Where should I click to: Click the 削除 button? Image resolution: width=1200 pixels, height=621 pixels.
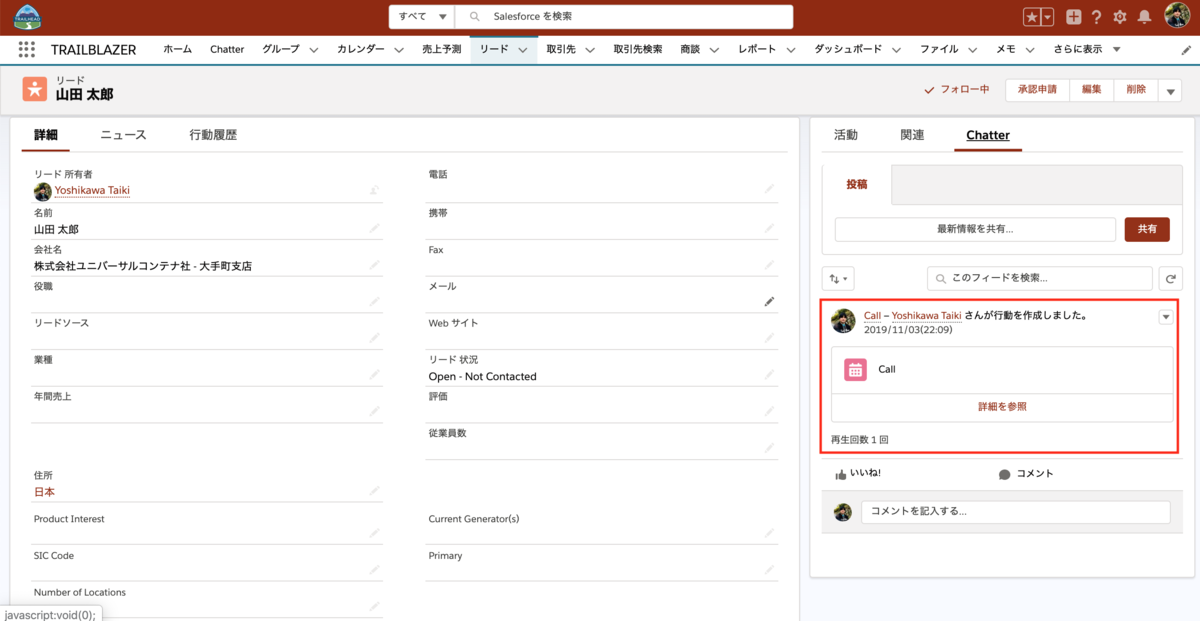tap(1136, 90)
